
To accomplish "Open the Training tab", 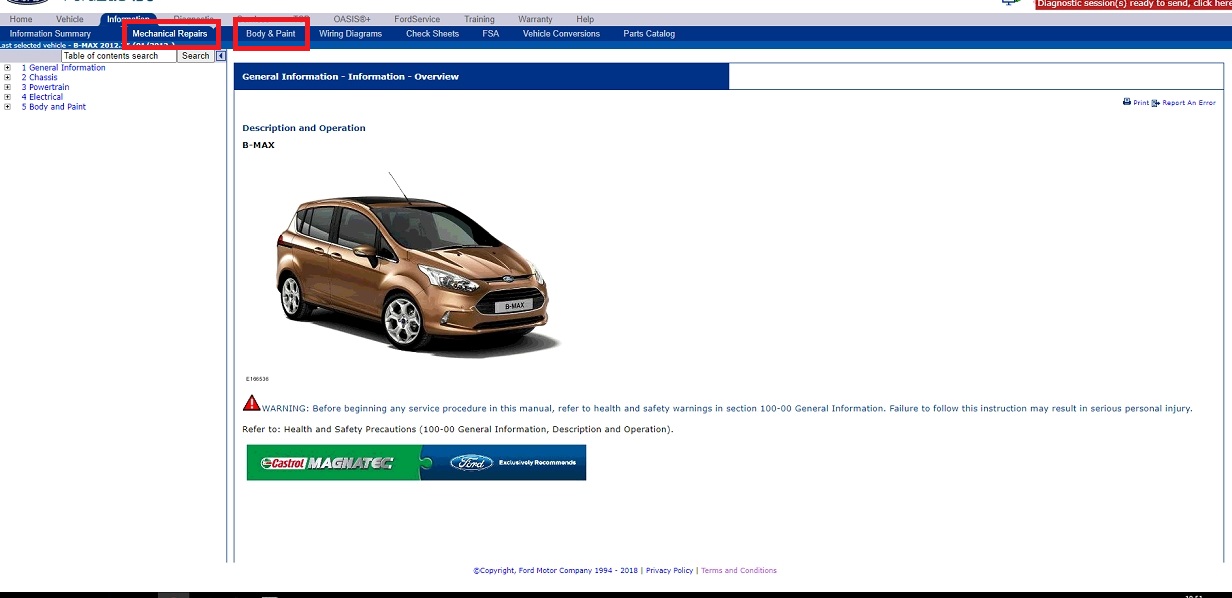I will click(x=480, y=19).
